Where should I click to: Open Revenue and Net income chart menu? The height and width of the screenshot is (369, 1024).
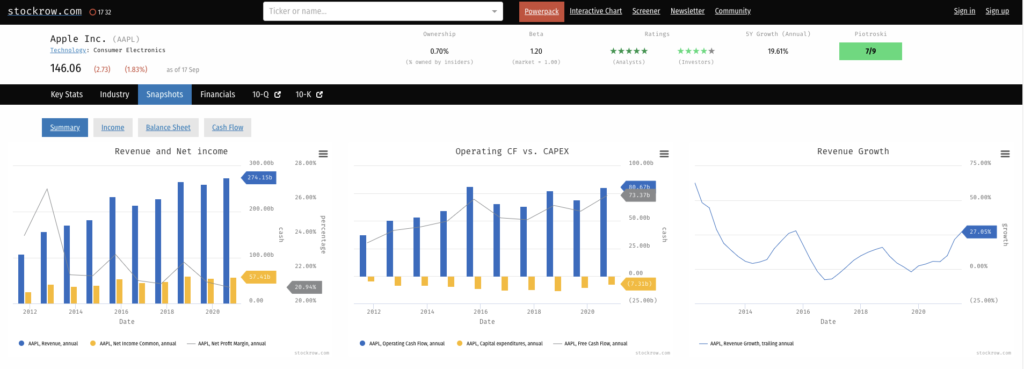pyautogui.click(x=323, y=153)
